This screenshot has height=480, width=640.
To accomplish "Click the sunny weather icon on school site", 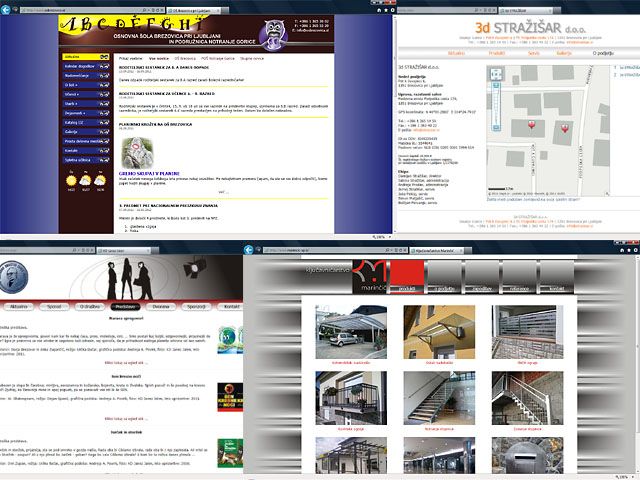I will 71,180.
